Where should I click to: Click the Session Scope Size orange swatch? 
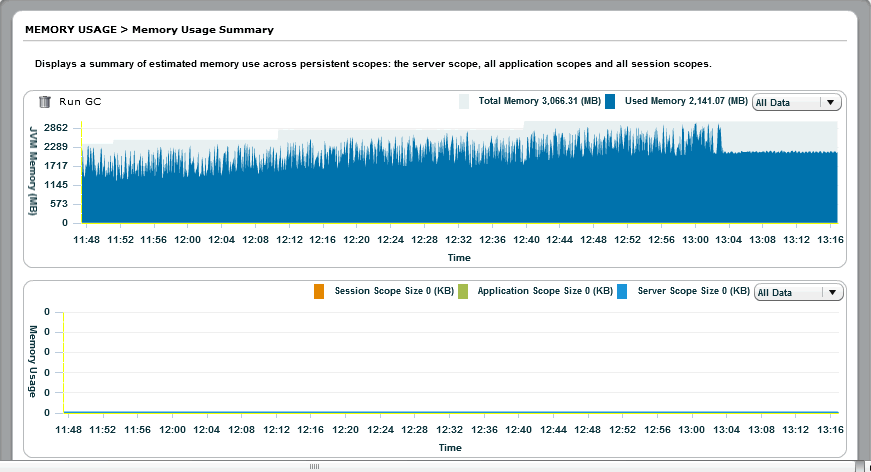(319, 291)
